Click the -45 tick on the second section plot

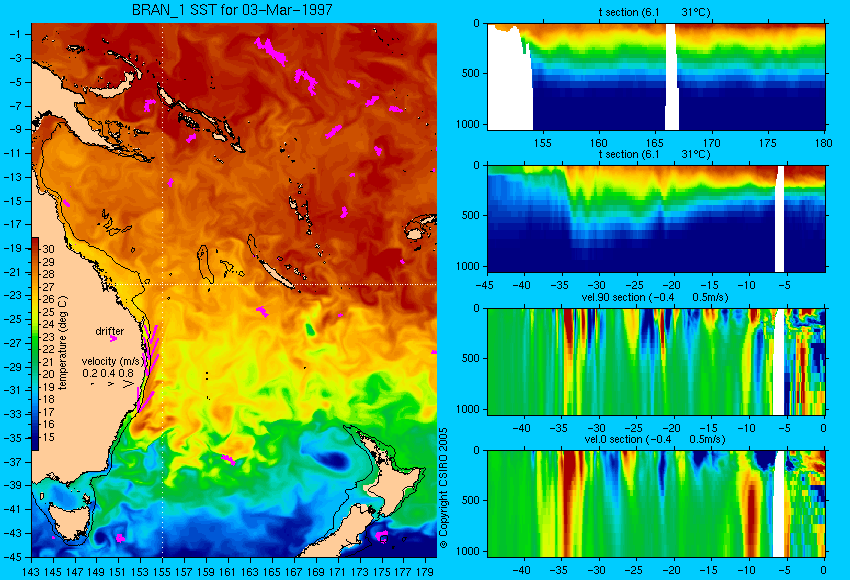486,286
